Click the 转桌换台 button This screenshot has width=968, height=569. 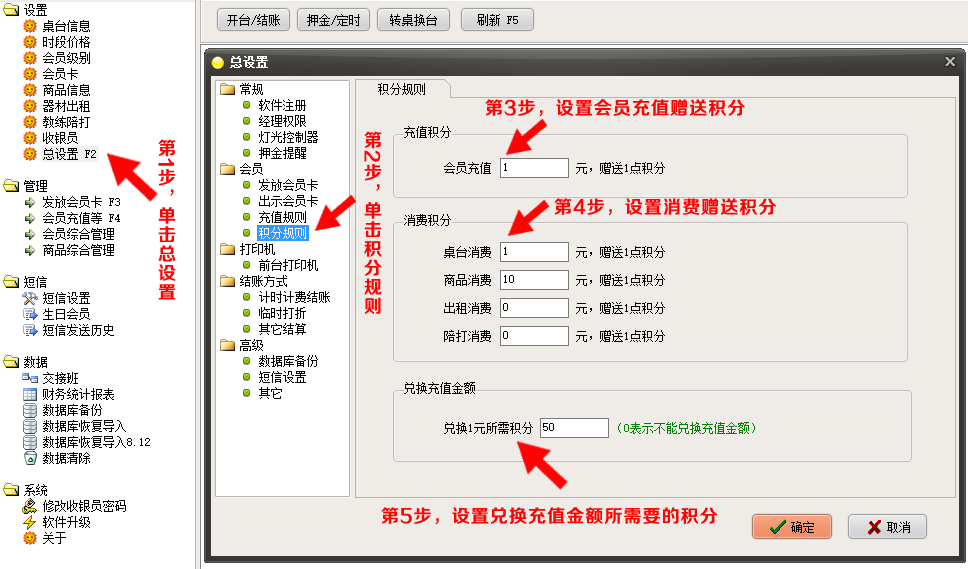click(x=414, y=20)
